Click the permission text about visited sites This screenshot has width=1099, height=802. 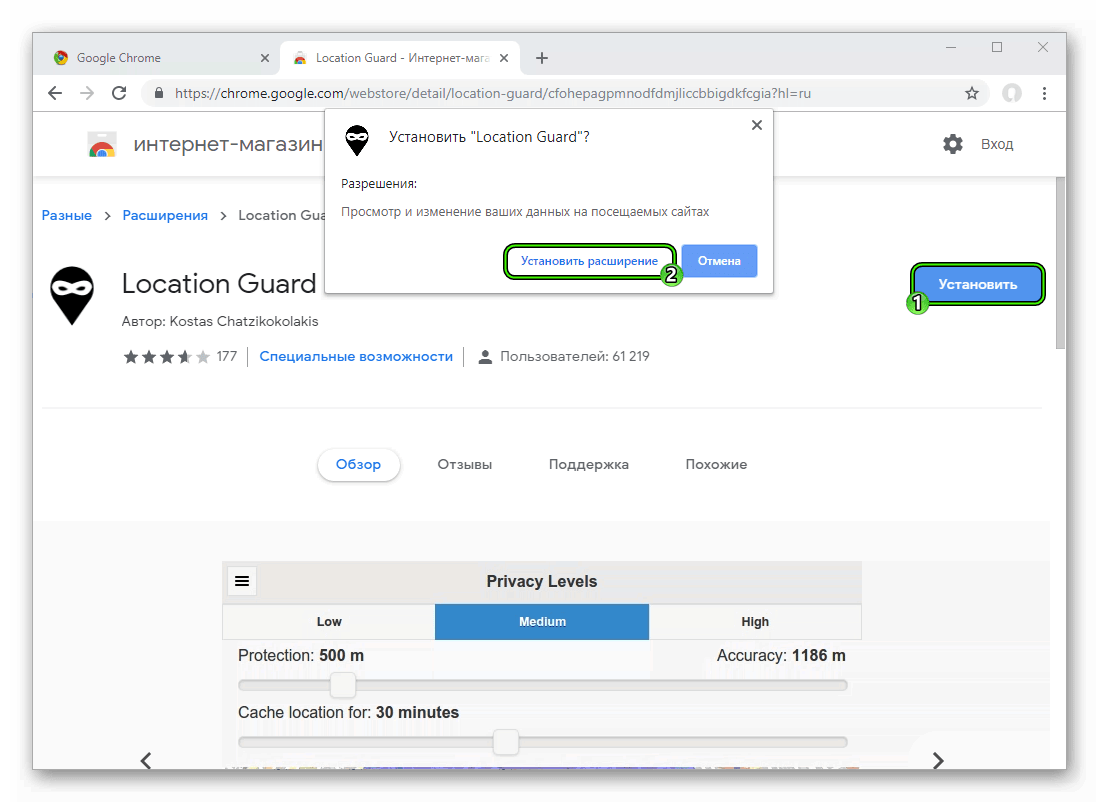pyautogui.click(x=525, y=212)
